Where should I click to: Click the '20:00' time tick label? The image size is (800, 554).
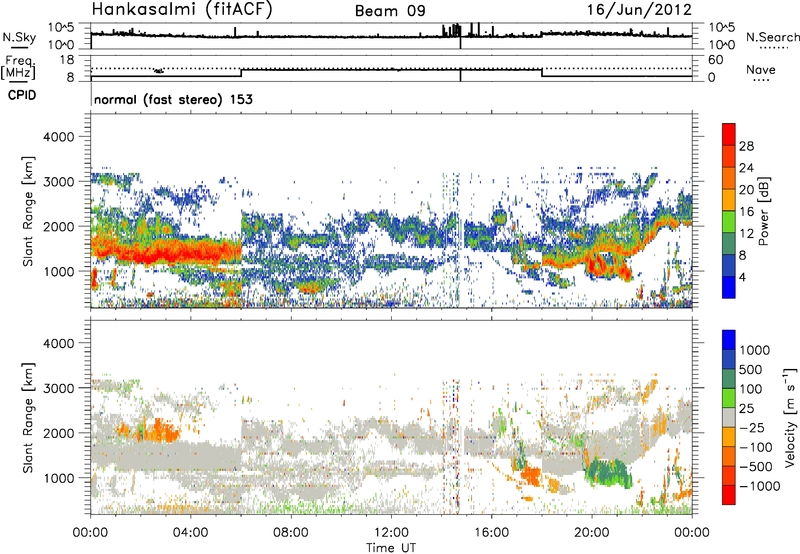(x=591, y=533)
